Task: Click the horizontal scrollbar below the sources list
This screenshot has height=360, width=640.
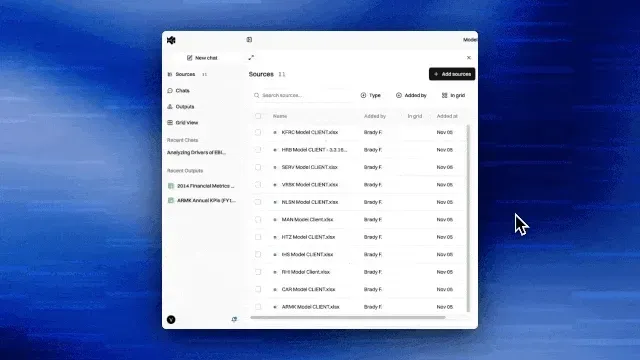Action: [x=348, y=317]
